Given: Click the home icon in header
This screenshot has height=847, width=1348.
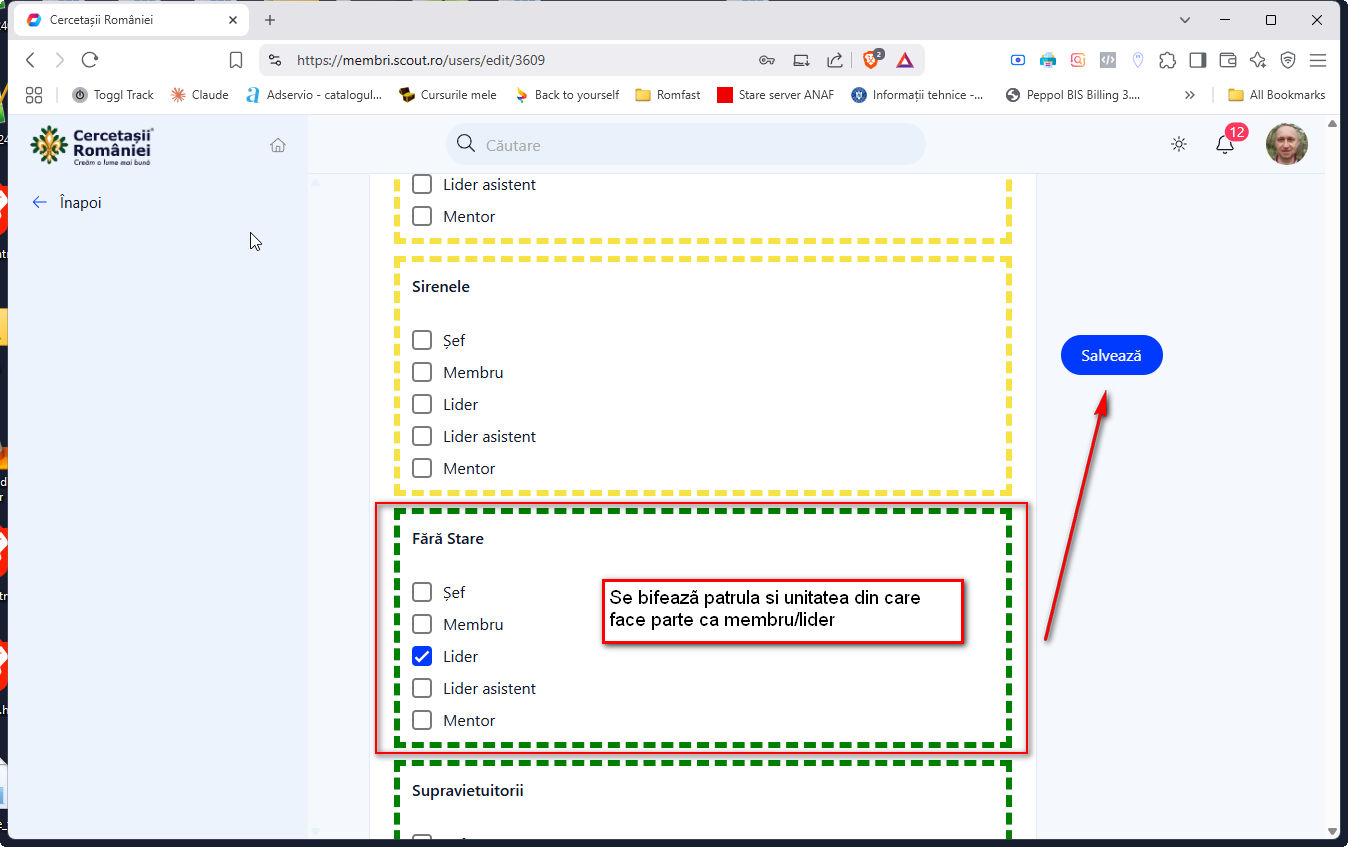Looking at the screenshot, I should pyautogui.click(x=278, y=145).
